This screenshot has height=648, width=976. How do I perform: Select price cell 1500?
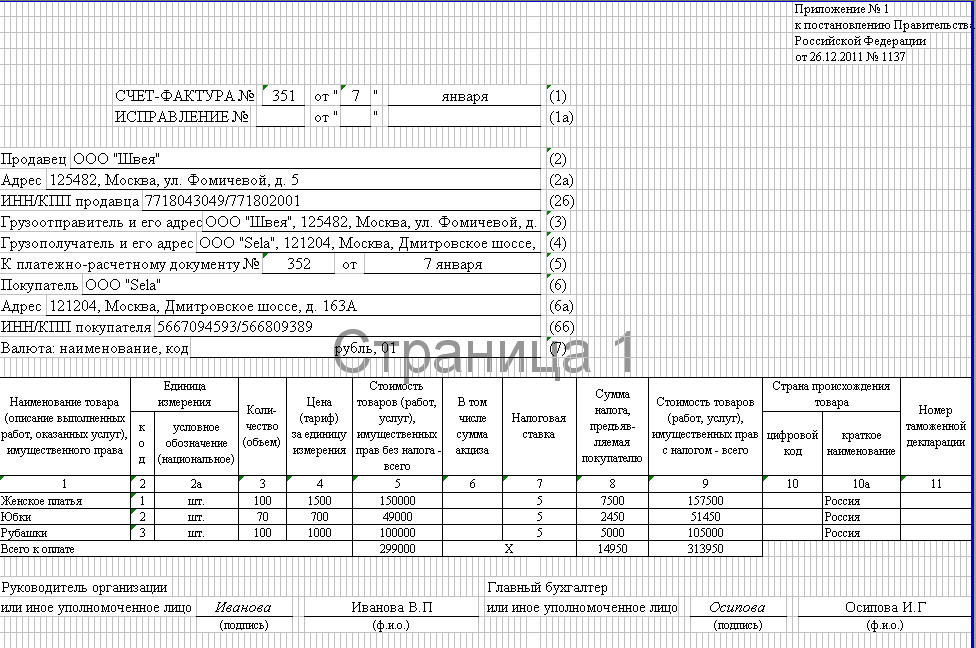click(319, 500)
